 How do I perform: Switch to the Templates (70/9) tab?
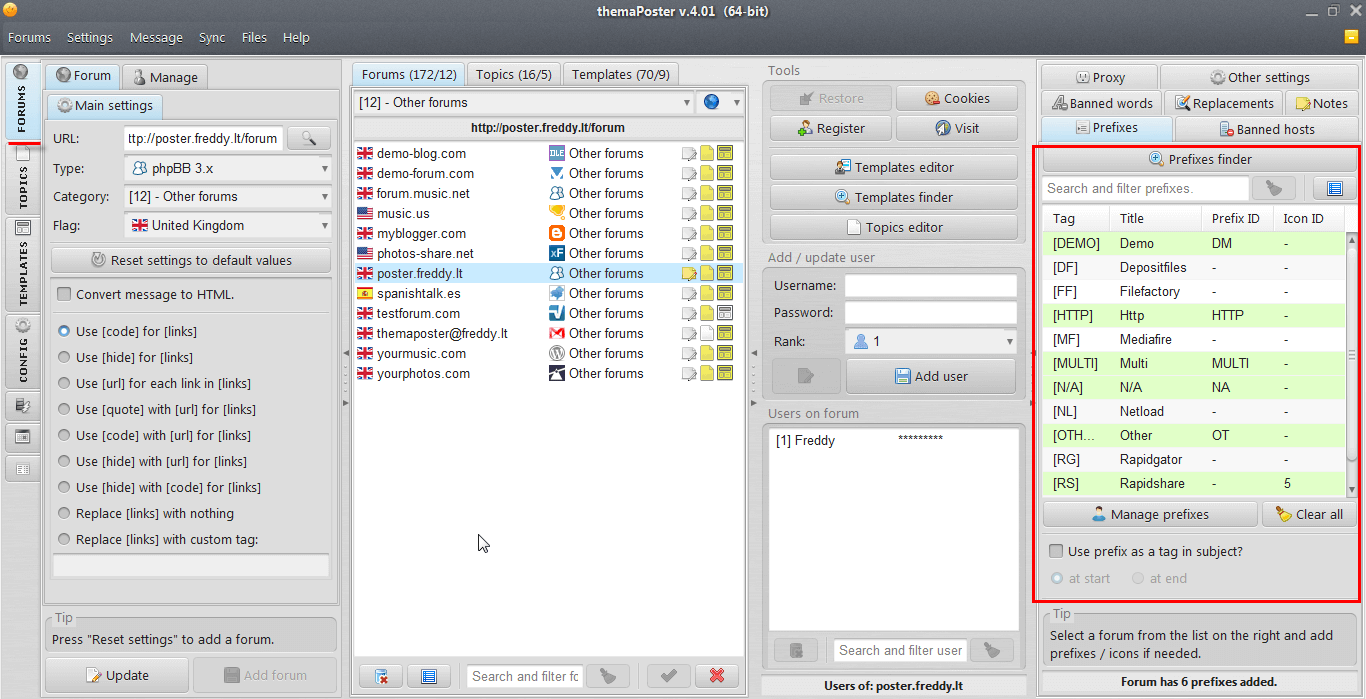coord(621,74)
